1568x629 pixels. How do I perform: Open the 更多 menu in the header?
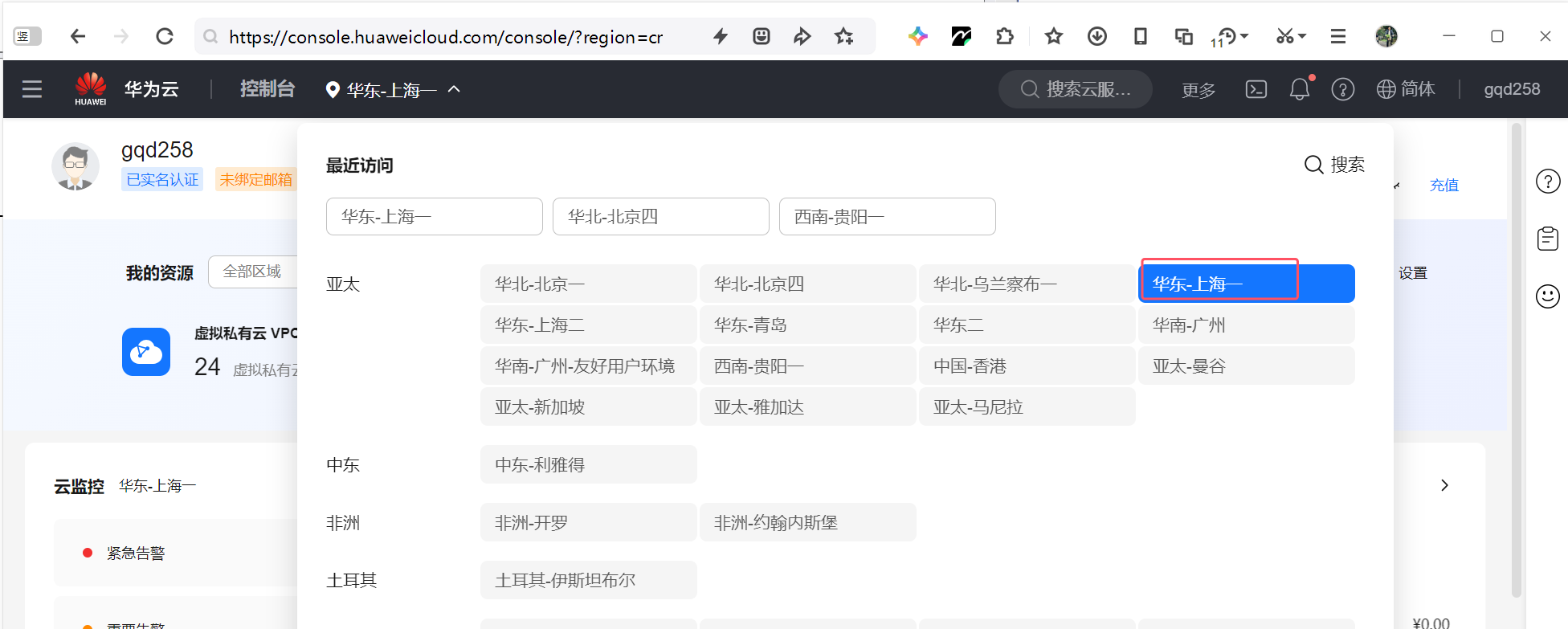click(x=1198, y=90)
